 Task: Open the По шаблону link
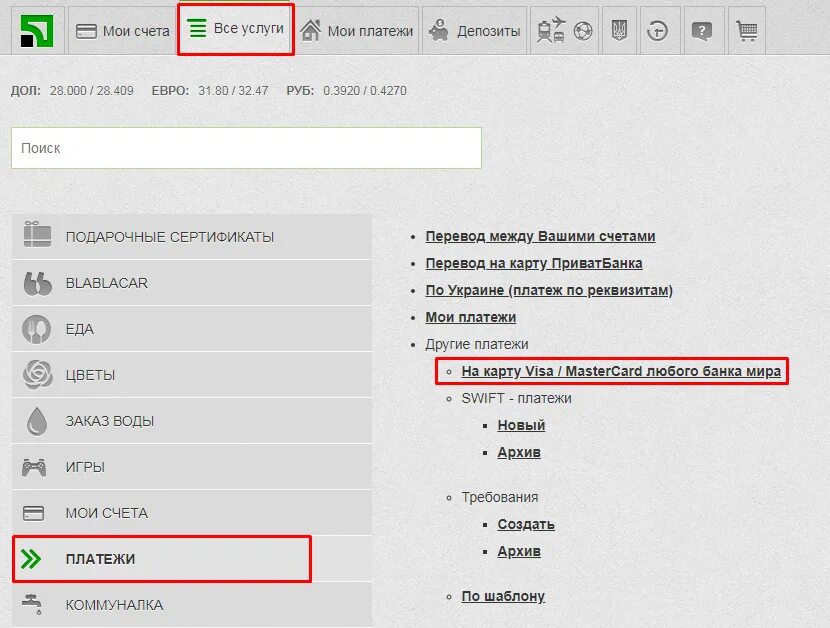tap(503, 596)
